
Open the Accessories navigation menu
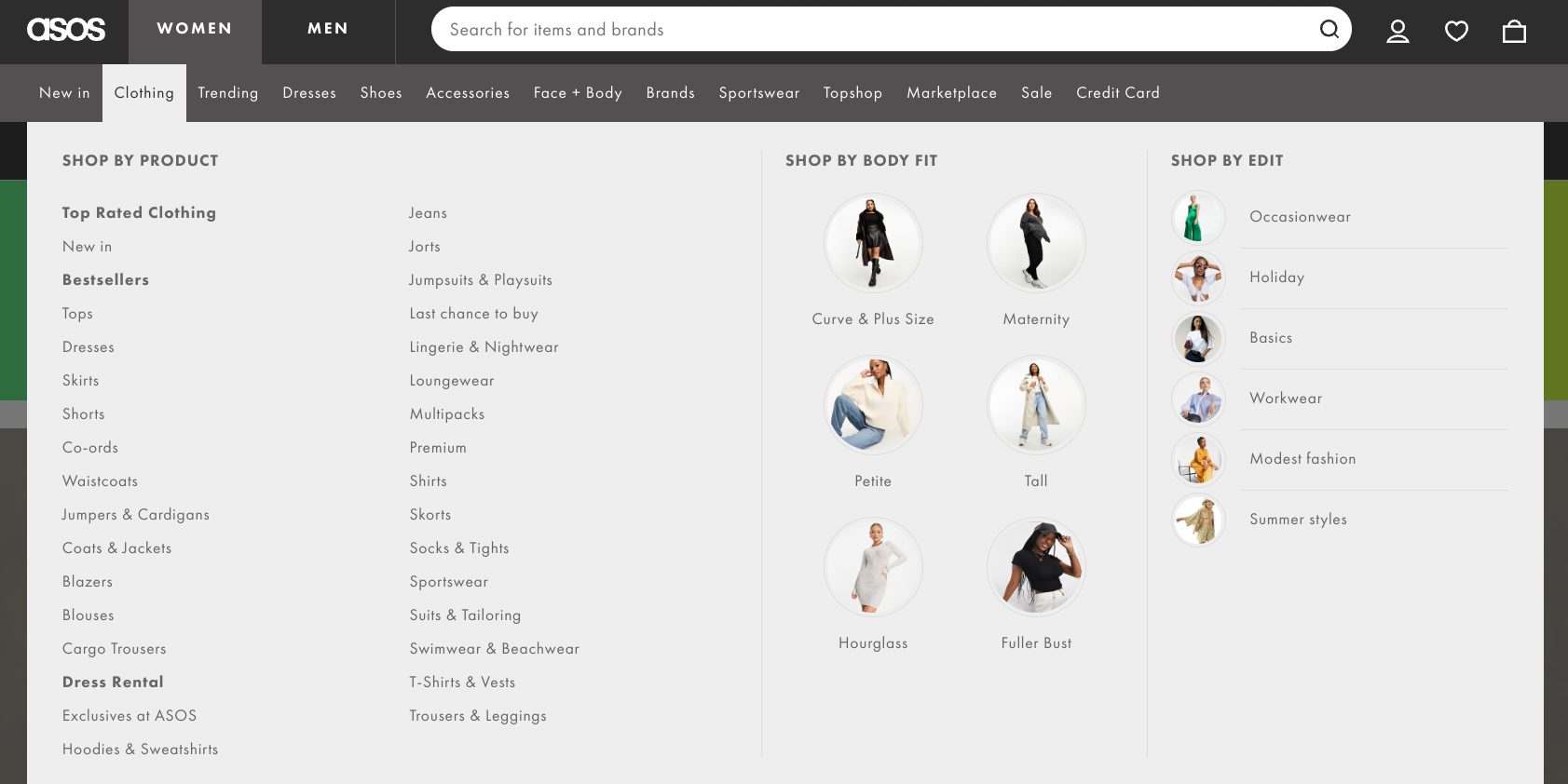pos(468,93)
